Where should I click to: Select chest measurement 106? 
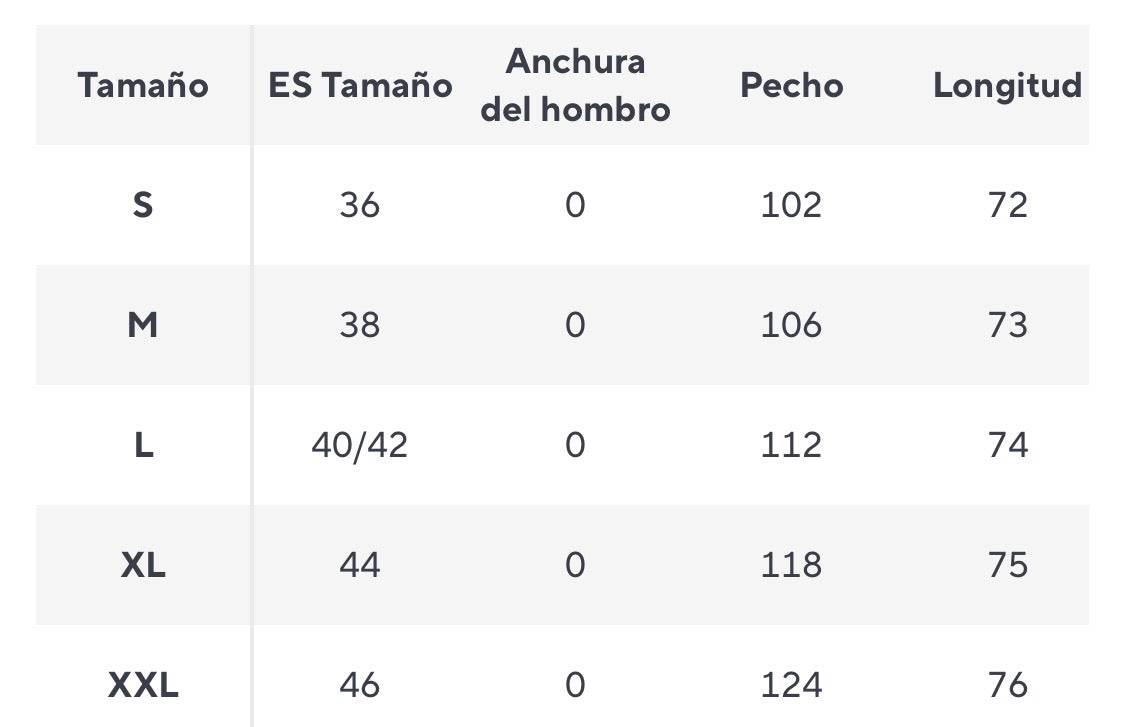[791, 325]
